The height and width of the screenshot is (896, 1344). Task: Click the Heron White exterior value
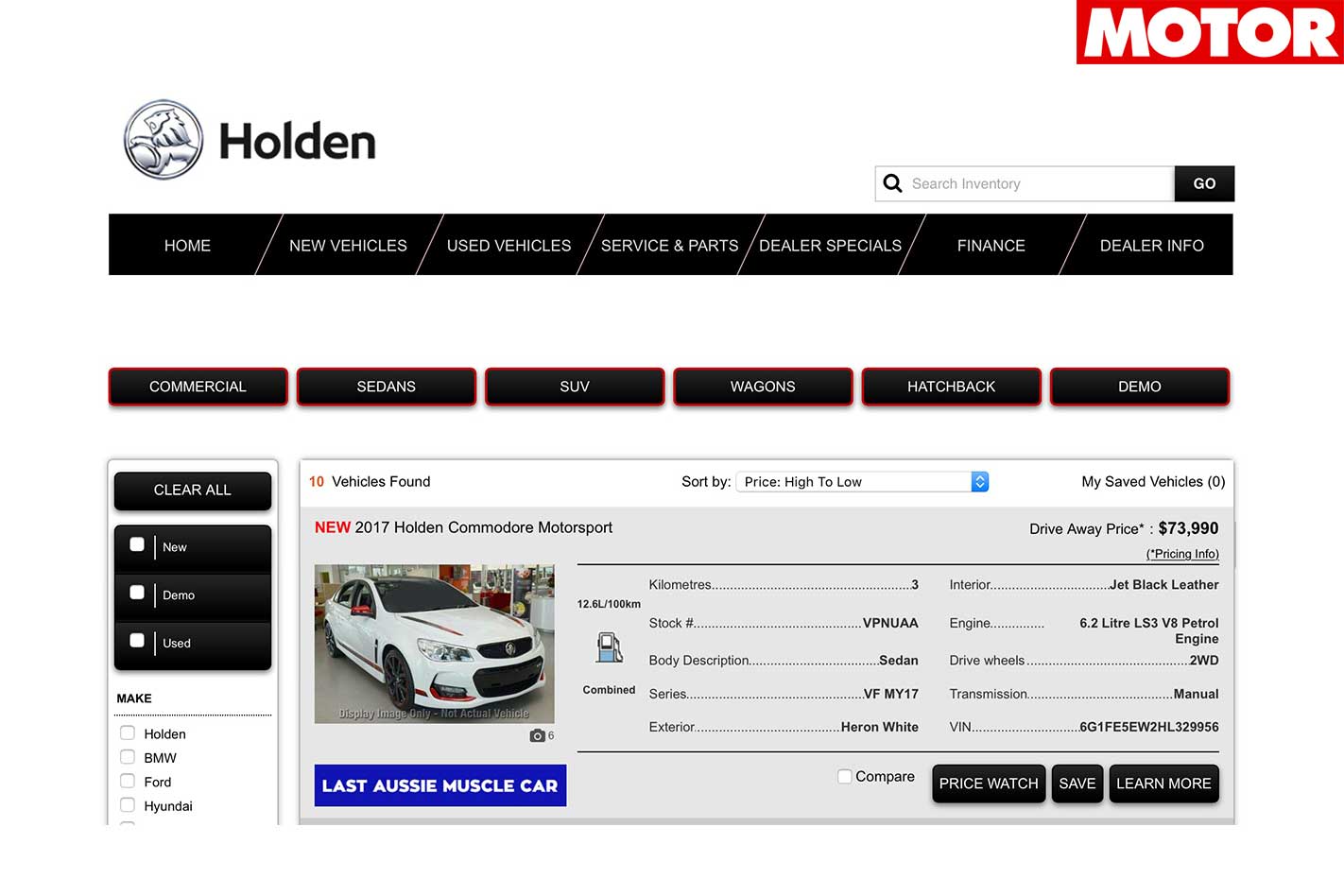(x=880, y=727)
